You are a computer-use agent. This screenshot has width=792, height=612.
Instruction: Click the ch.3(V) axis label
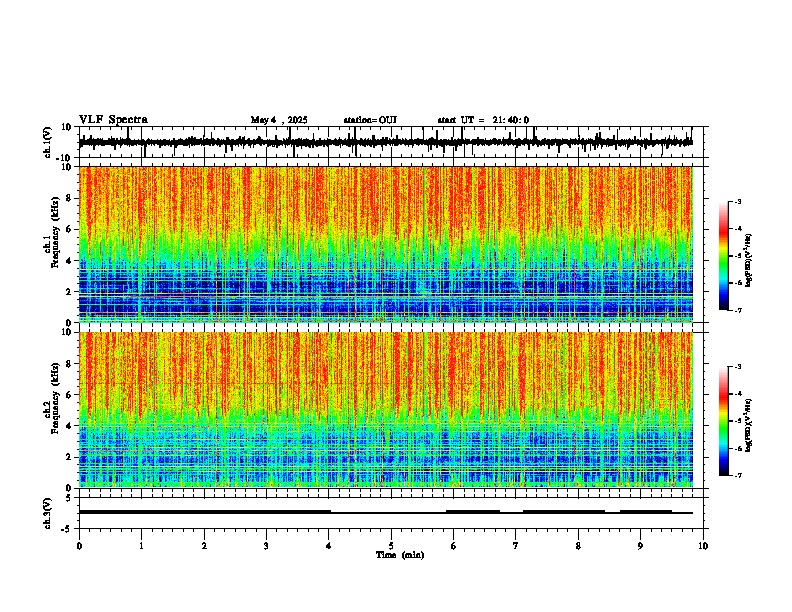(48, 513)
